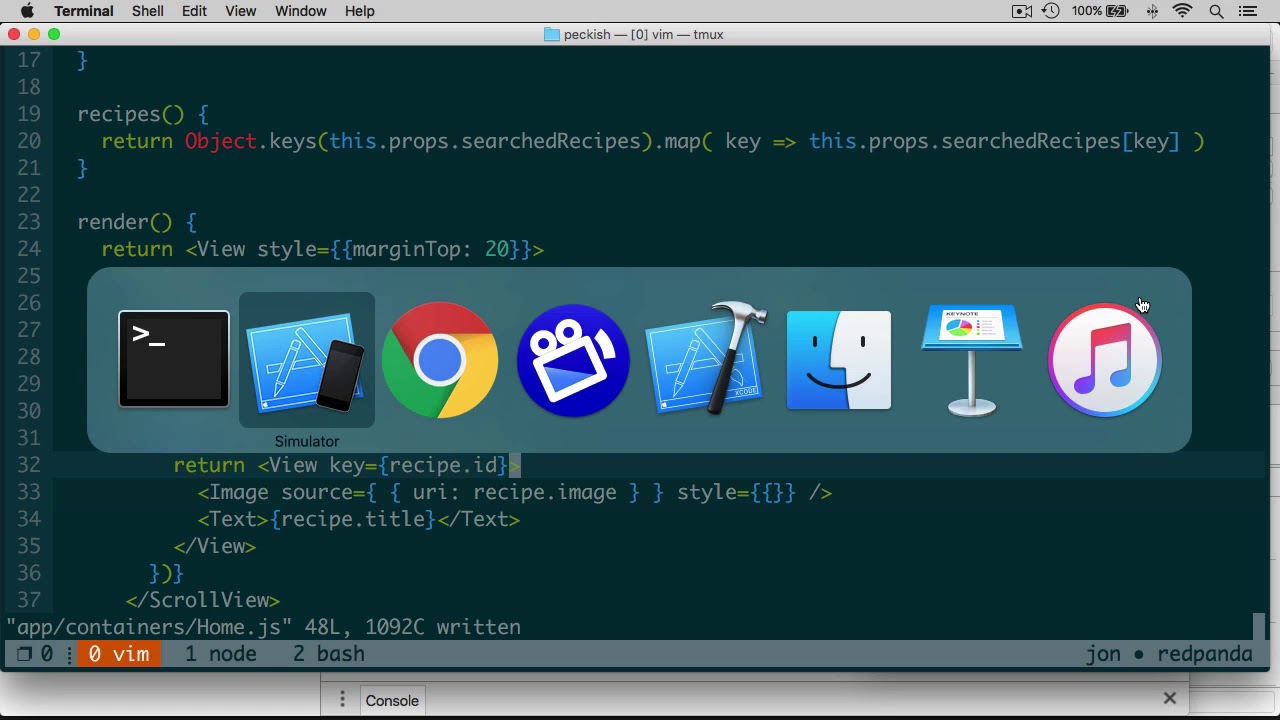Open Spotlight search
Image resolution: width=1280 pixels, height=720 pixels.
pyautogui.click(x=1216, y=11)
